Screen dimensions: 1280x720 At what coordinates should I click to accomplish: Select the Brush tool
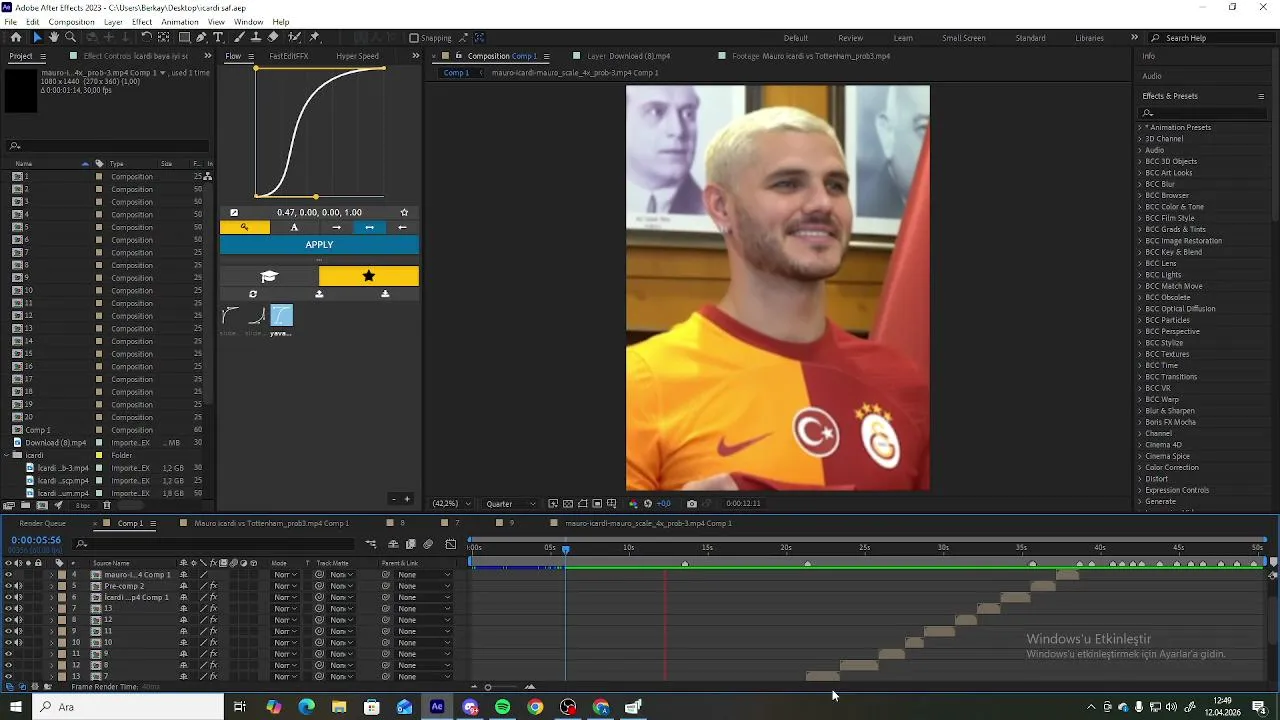239,37
